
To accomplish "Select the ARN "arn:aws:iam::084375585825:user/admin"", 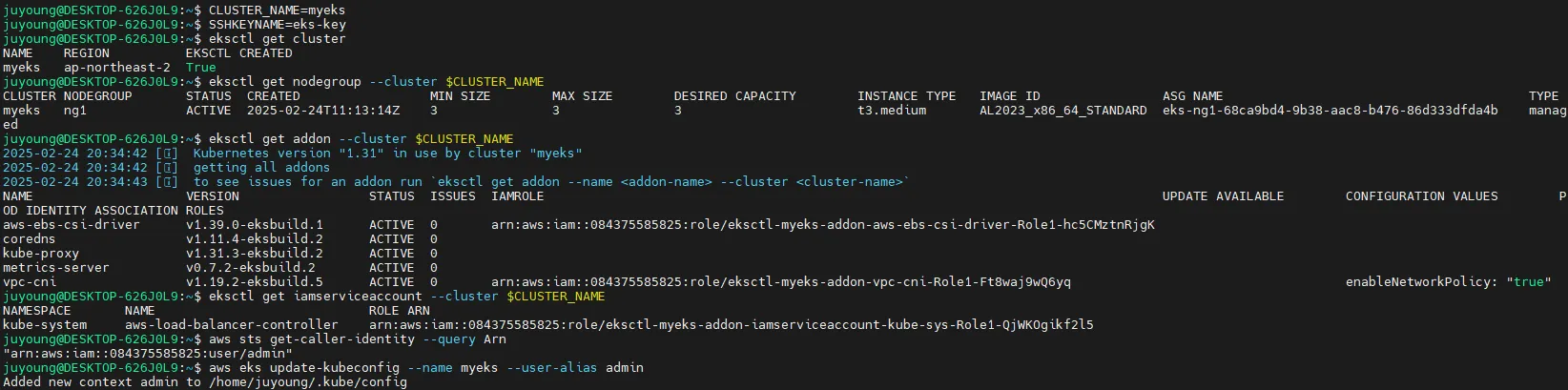I will [148, 354].
